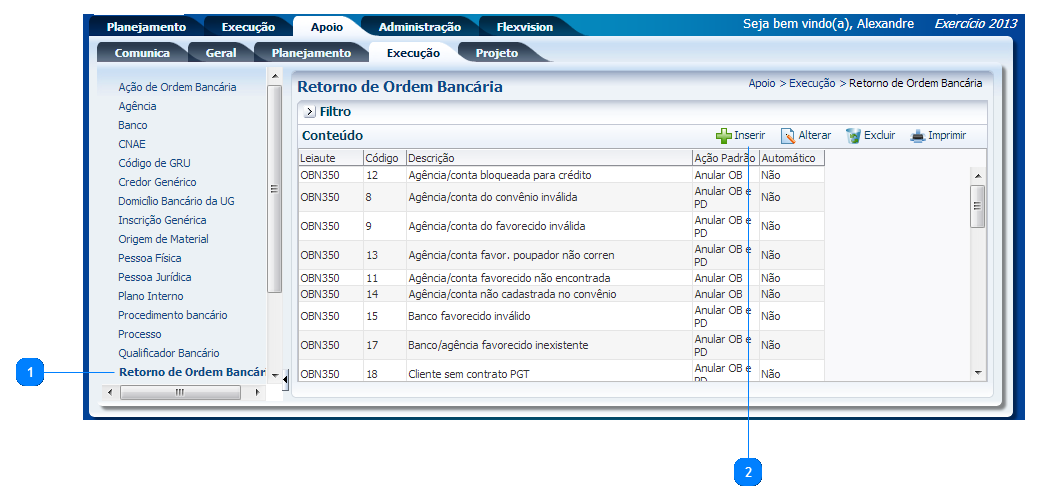This screenshot has width=1043, height=494.
Task: Select the Comunica sub-tab
Action: pyautogui.click(x=141, y=53)
